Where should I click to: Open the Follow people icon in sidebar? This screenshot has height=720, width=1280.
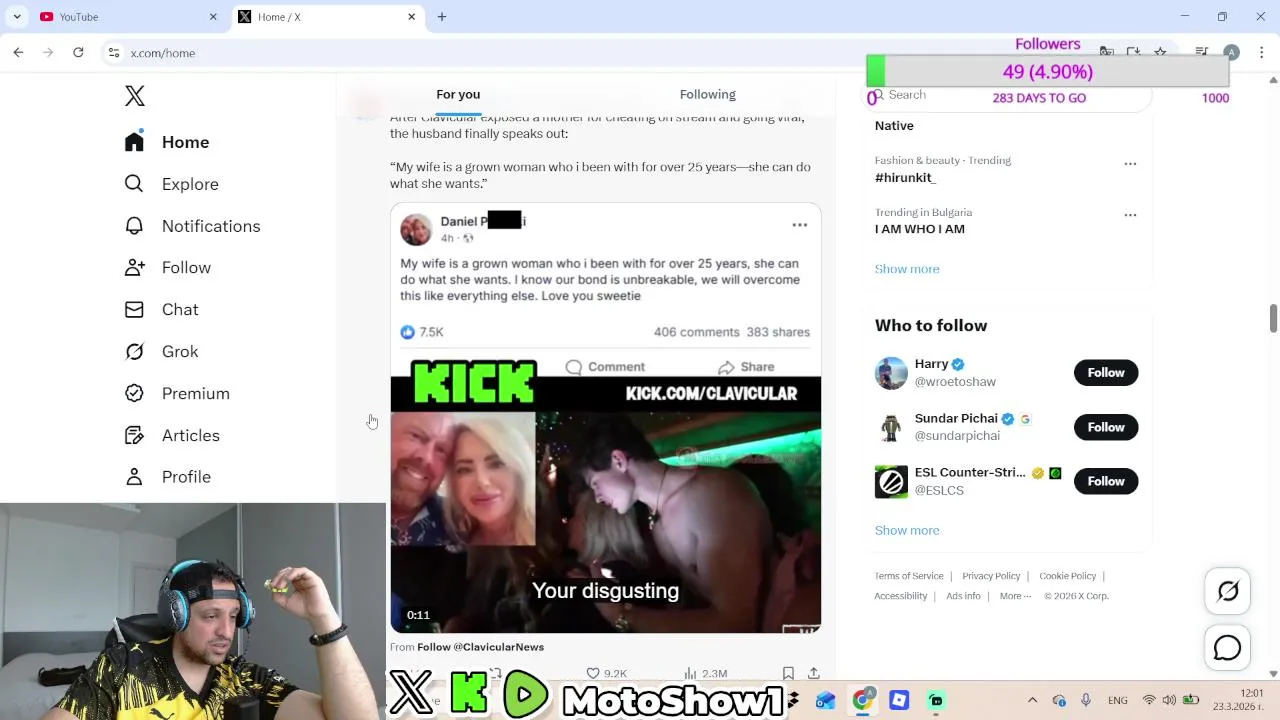[x=134, y=268]
